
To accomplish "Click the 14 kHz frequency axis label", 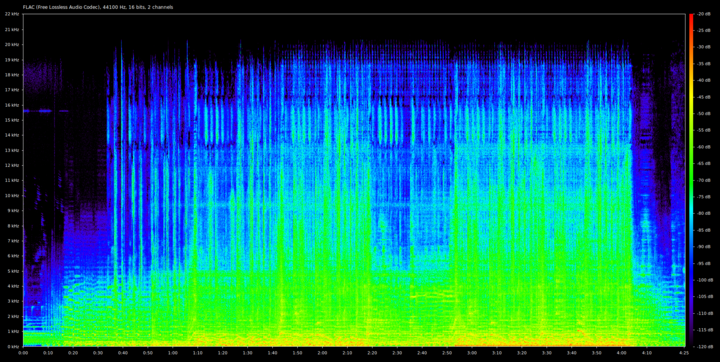I will (11, 135).
